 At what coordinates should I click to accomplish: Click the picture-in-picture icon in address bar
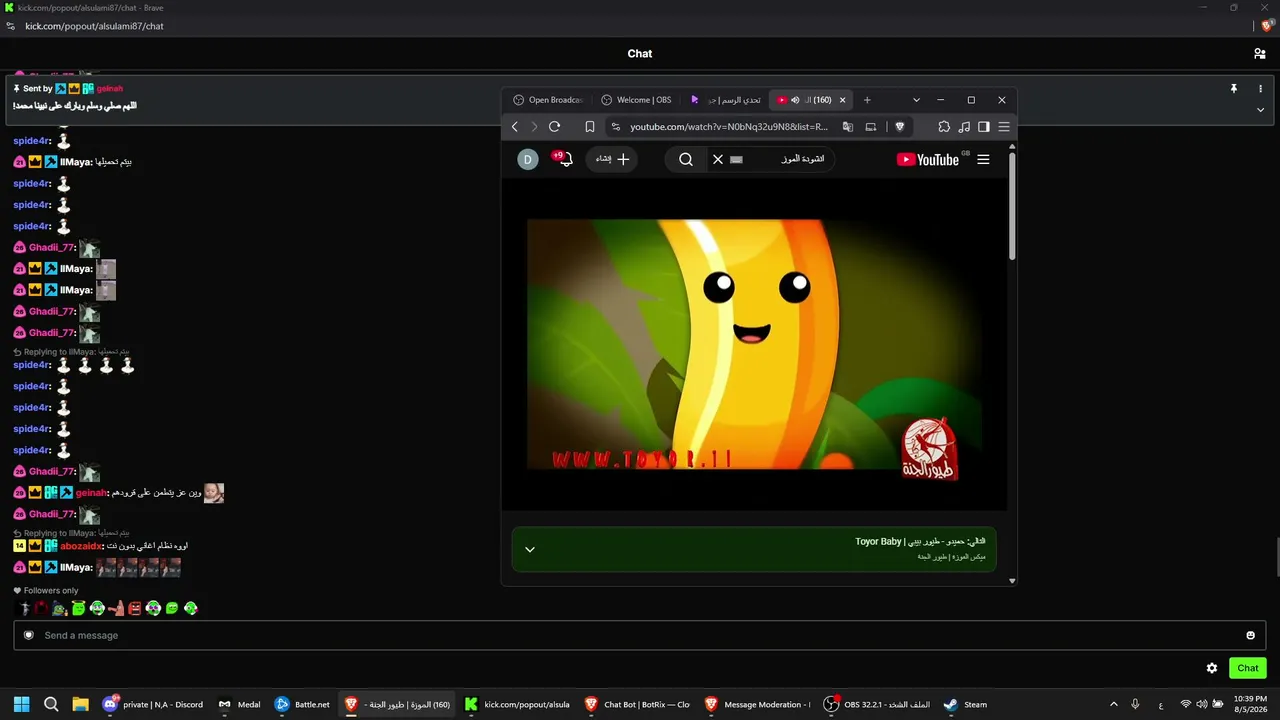[x=871, y=127]
